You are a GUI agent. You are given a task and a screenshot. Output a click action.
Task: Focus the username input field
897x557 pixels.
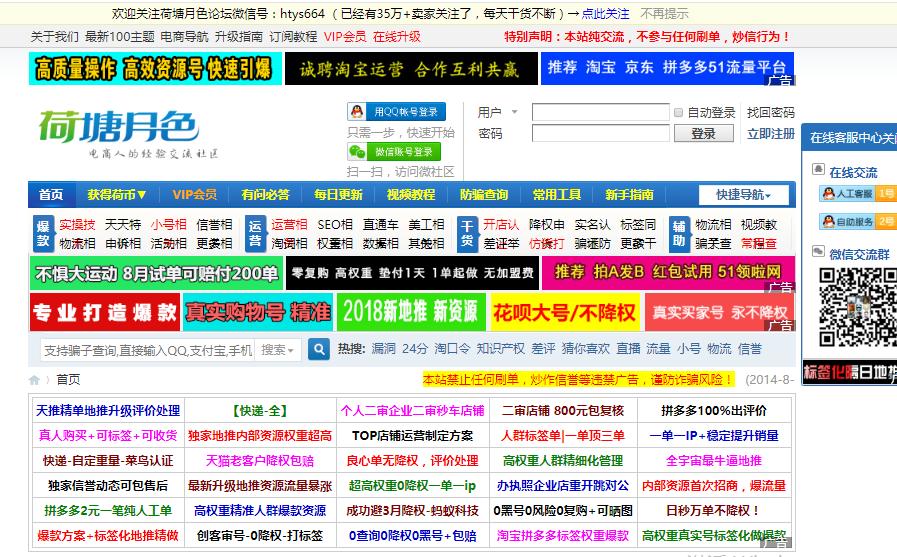(x=601, y=112)
